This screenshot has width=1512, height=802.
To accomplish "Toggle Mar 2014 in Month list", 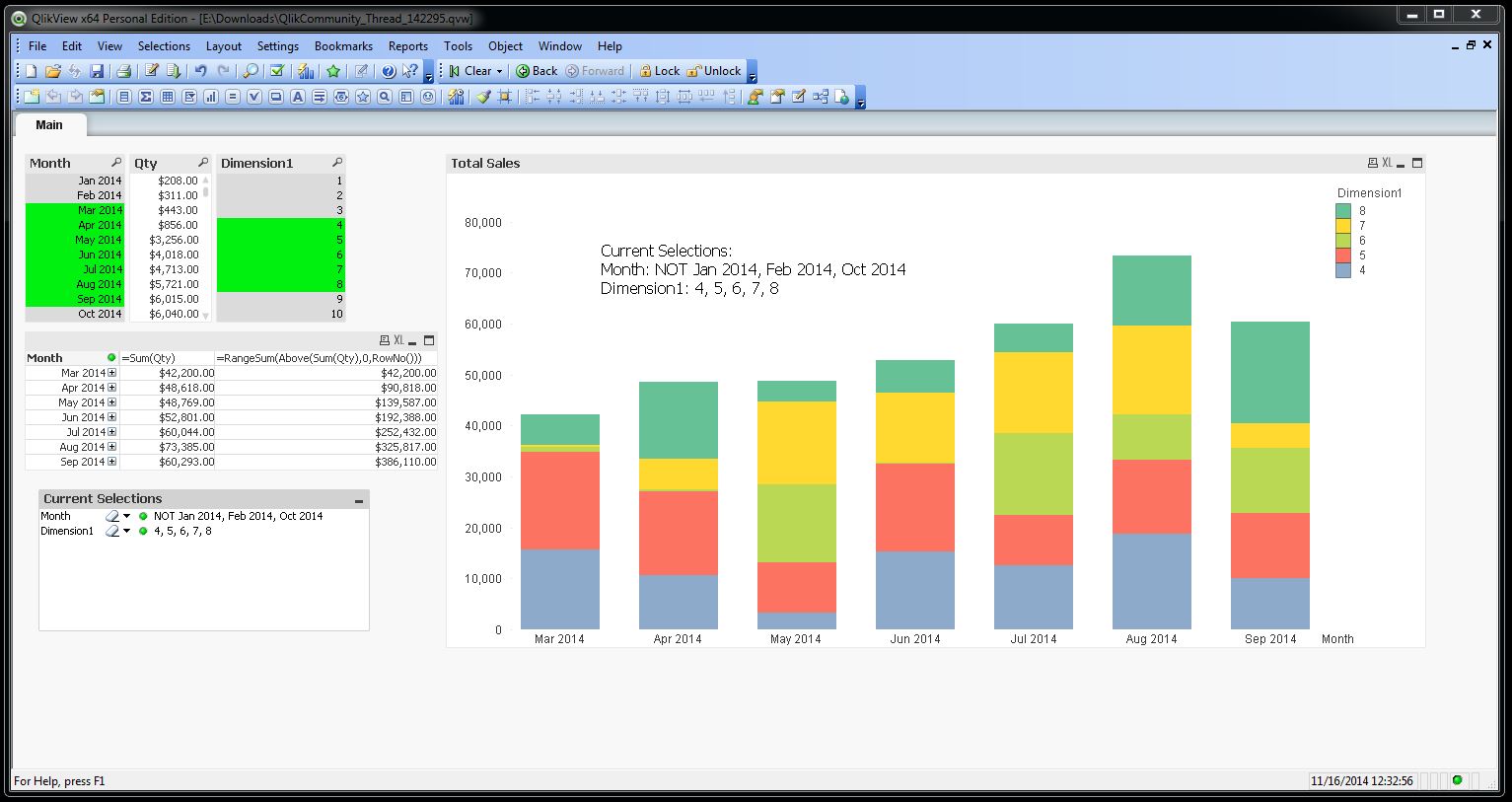I will pyautogui.click(x=75, y=210).
